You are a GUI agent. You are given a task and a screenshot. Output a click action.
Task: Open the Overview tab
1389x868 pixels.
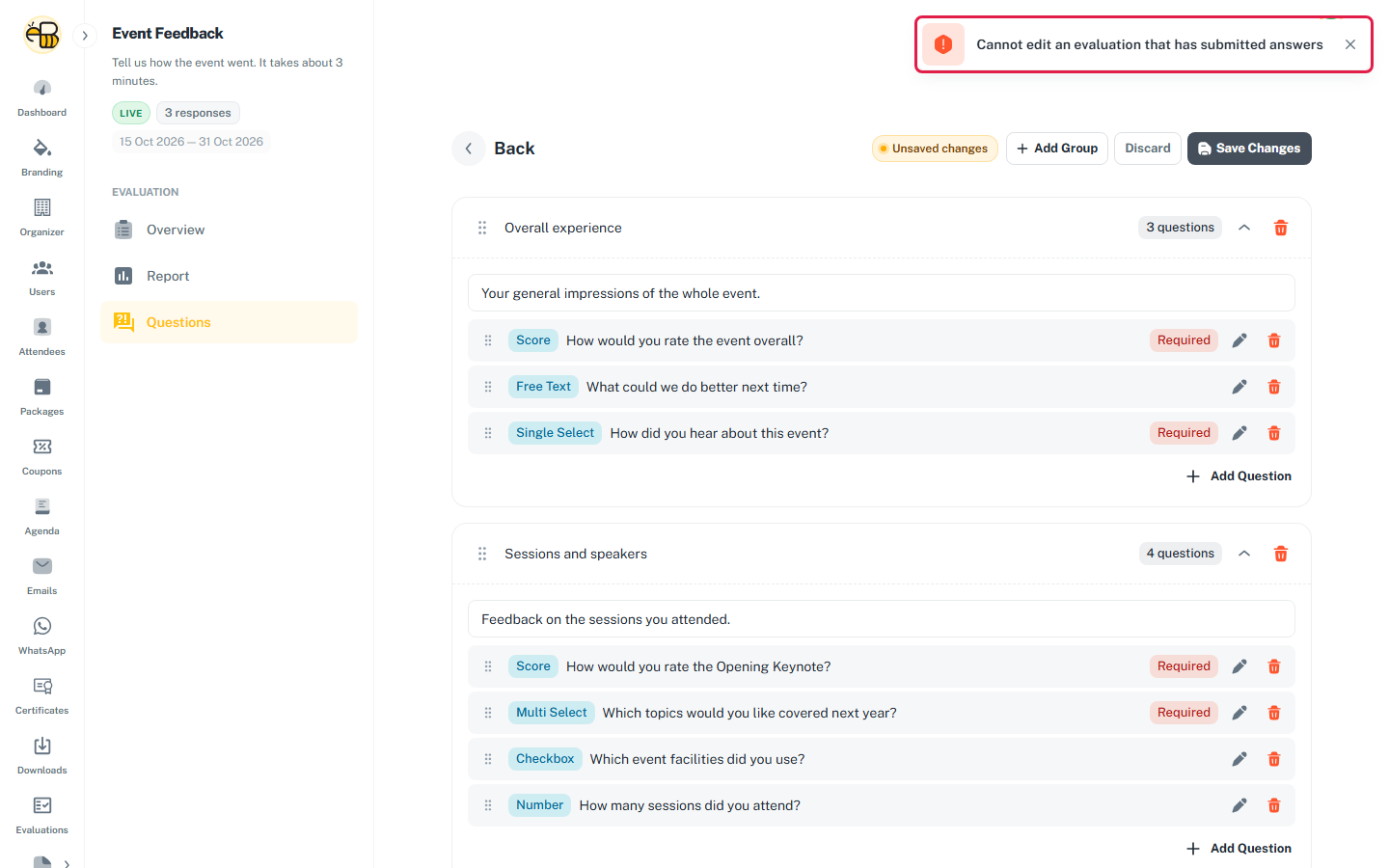229,230
